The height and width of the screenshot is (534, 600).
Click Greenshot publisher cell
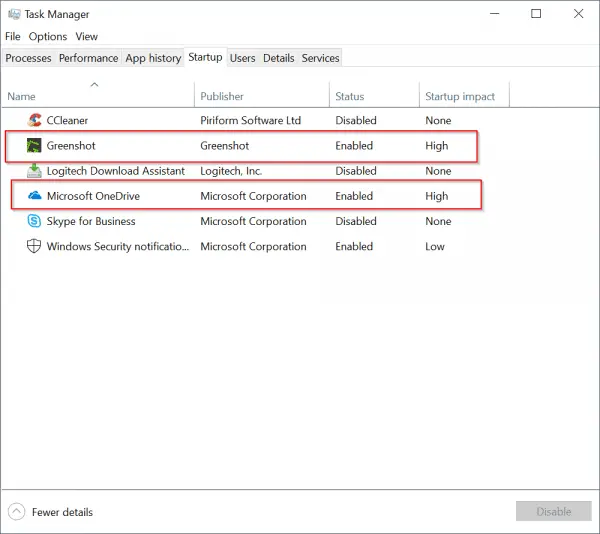point(225,145)
